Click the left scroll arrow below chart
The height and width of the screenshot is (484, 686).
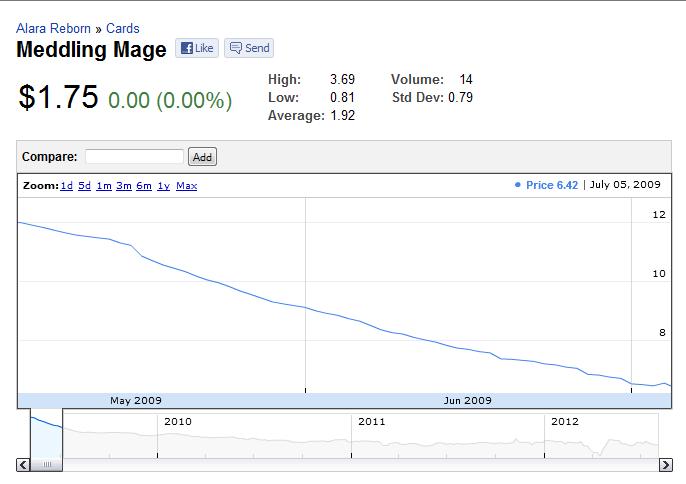click(23, 465)
